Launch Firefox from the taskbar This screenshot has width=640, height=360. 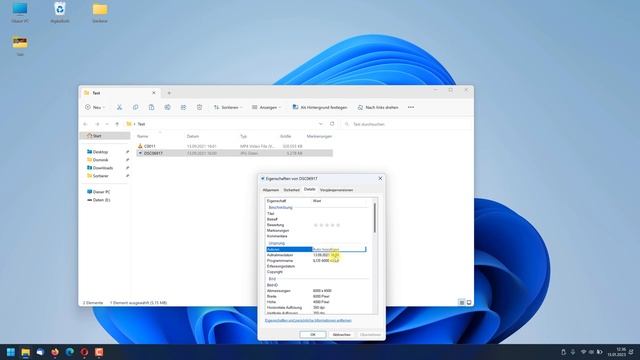(x=55, y=352)
